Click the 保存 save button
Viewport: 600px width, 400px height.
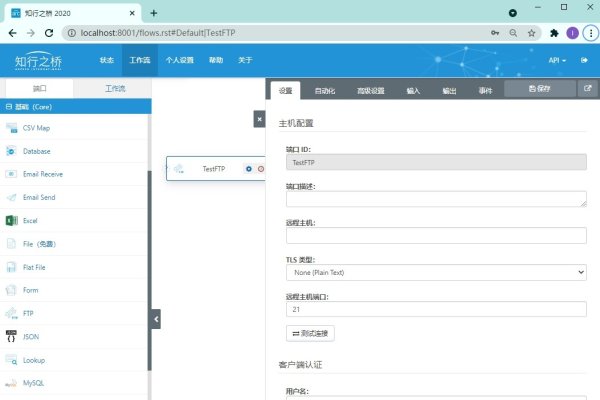tap(540, 88)
